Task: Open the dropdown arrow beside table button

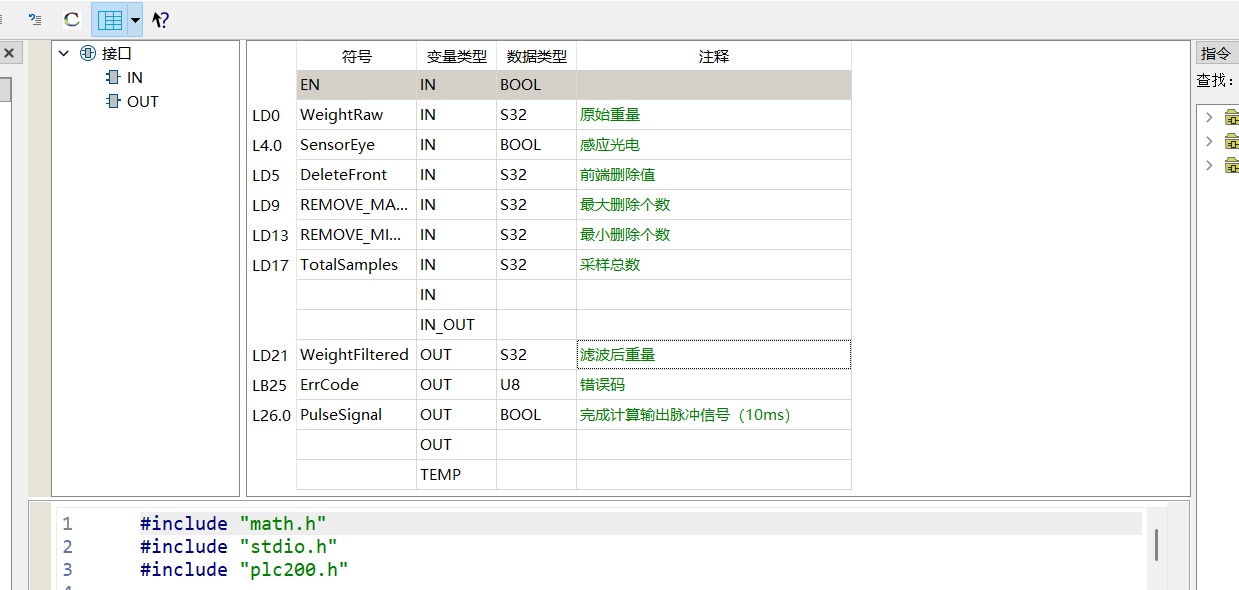Action: pos(135,19)
